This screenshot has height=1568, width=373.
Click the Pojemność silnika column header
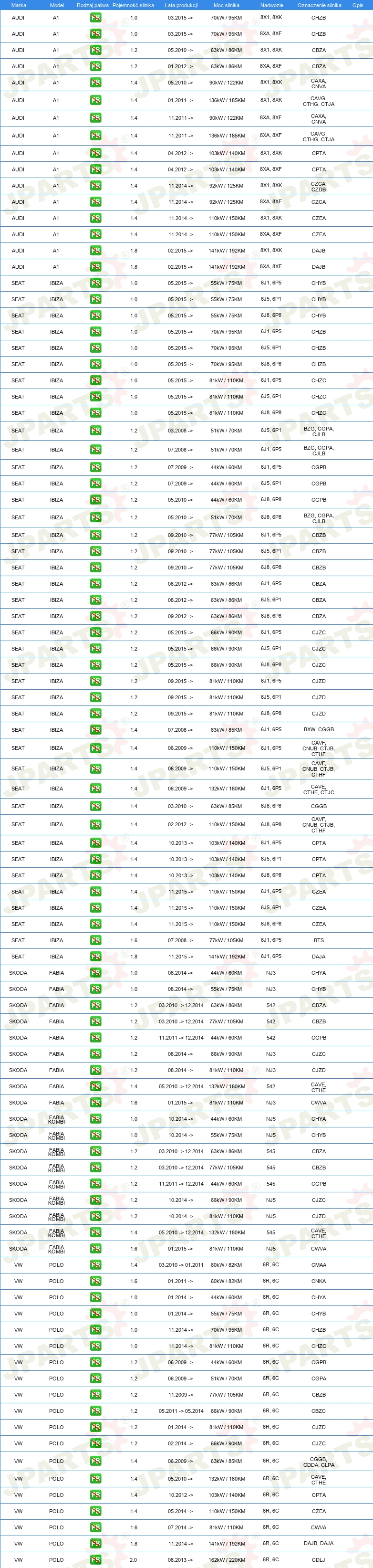point(133,5)
